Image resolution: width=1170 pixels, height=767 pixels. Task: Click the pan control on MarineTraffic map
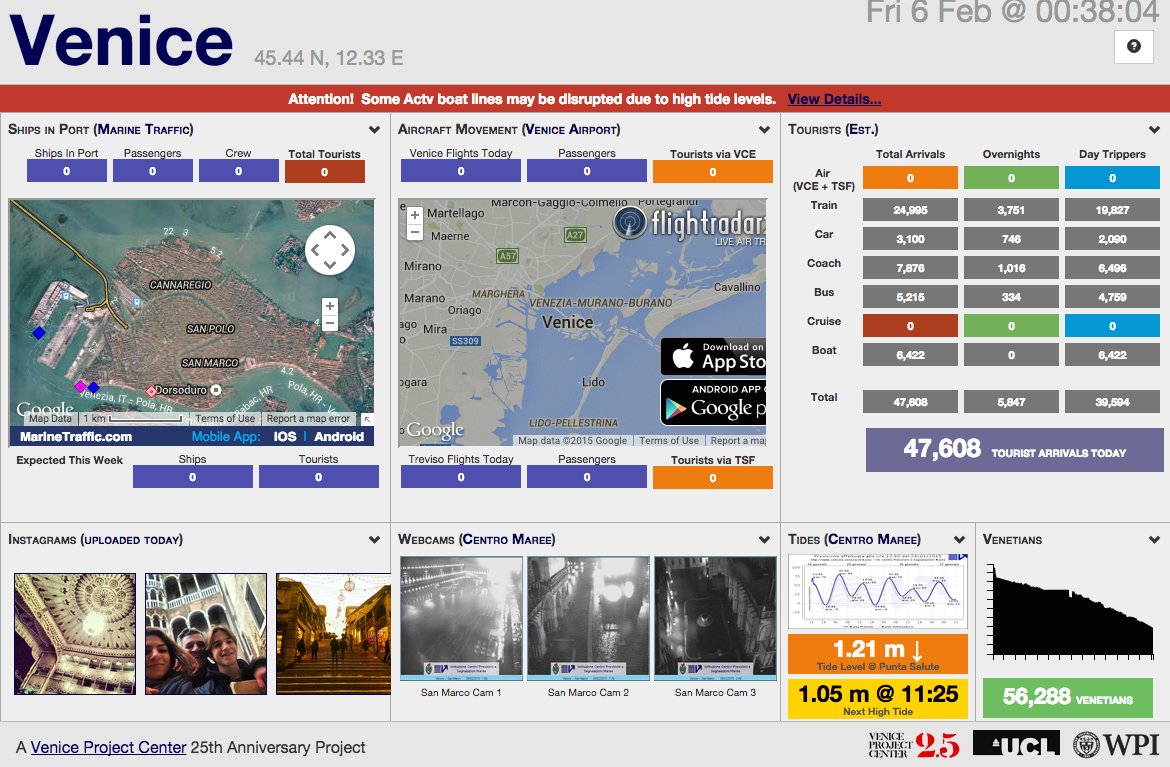pyautogui.click(x=329, y=250)
